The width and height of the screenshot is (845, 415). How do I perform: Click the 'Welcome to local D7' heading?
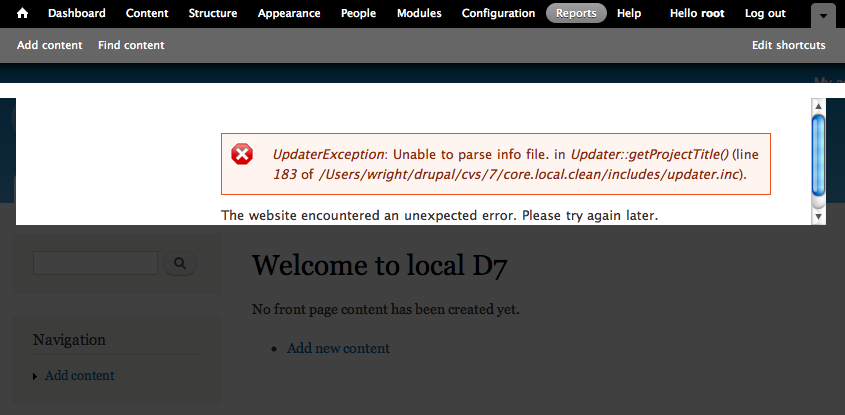coord(379,265)
